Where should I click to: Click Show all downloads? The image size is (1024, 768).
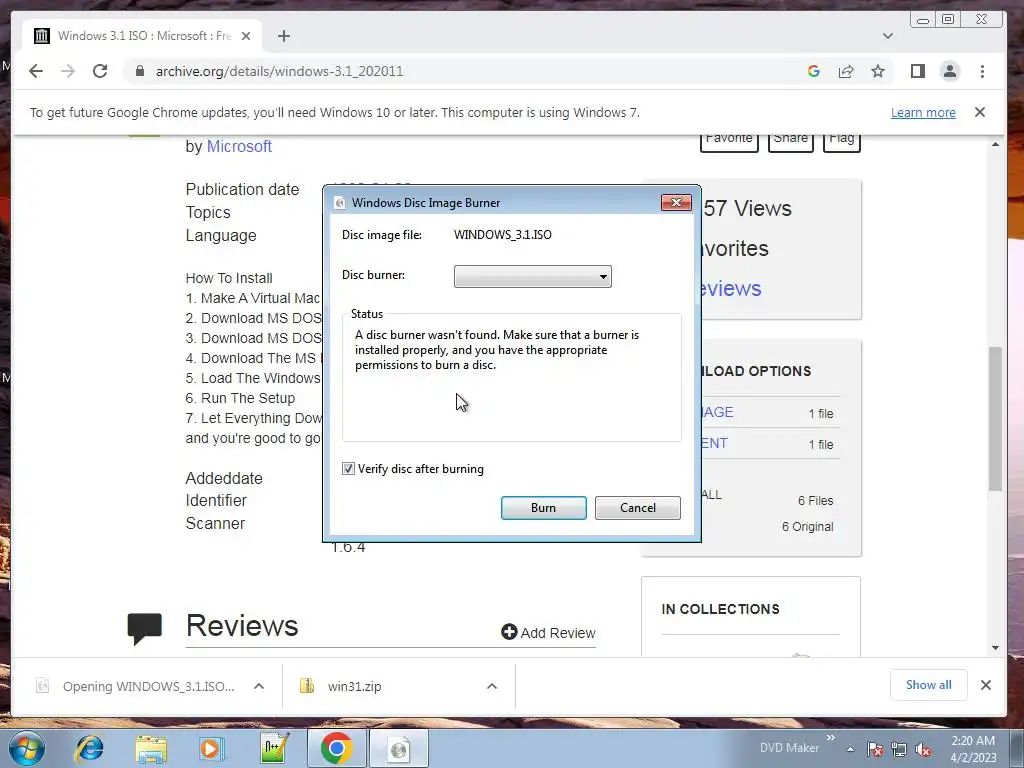click(928, 684)
